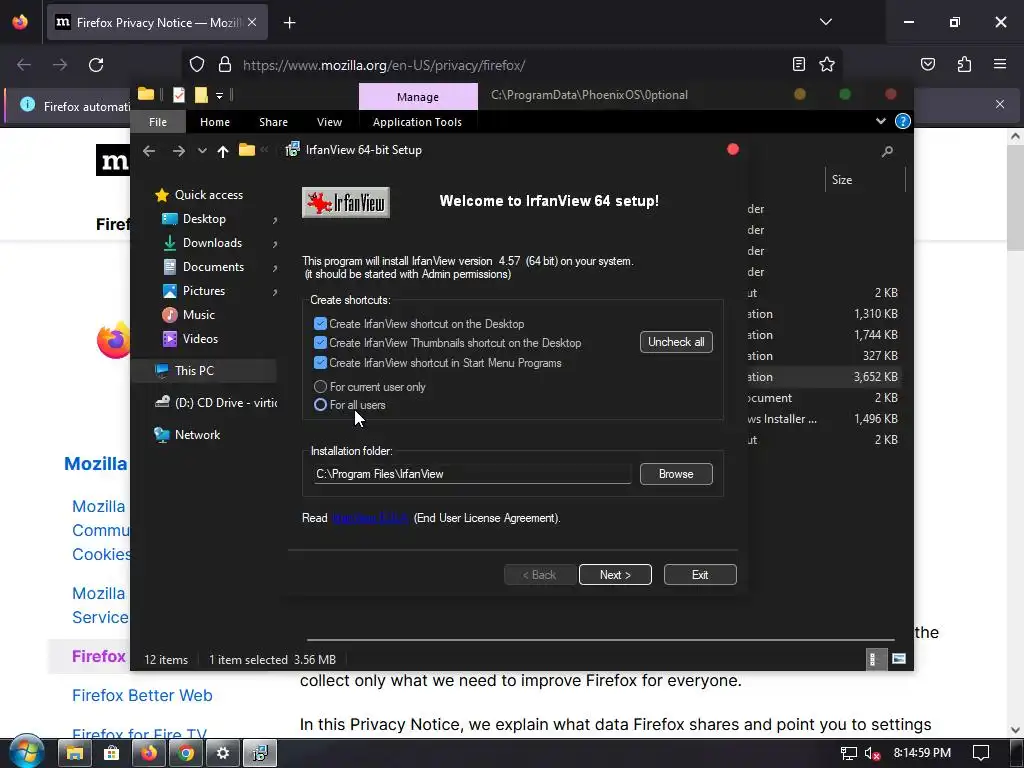The height and width of the screenshot is (768, 1024).
Task: Open Customize Quick Access Toolbar dropdown
Action: pyautogui.click(x=219, y=95)
